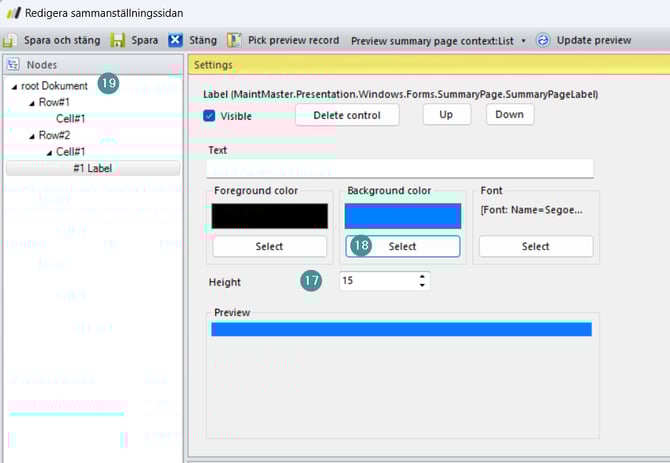Click the Update preview refresh icon

pyautogui.click(x=543, y=40)
